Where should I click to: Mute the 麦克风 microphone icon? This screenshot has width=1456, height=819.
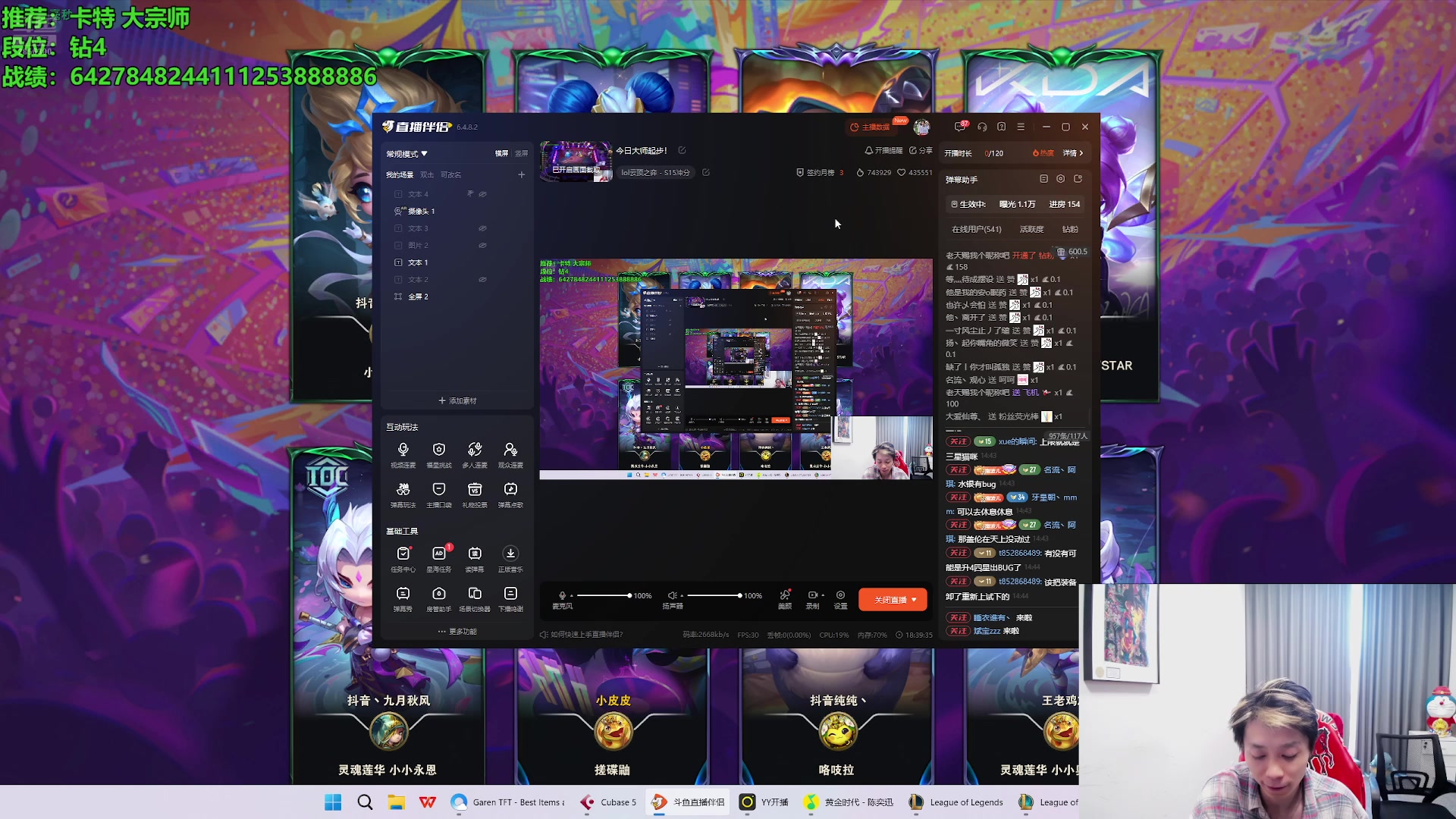coord(562,595)
